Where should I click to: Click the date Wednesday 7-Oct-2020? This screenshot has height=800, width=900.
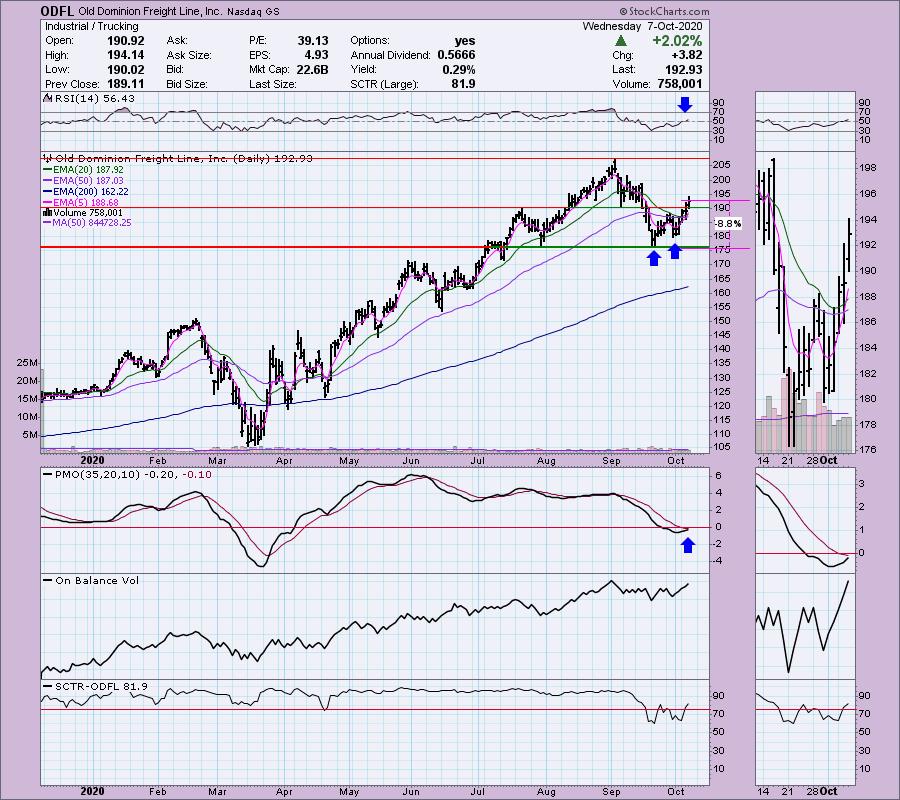point(642,26)
